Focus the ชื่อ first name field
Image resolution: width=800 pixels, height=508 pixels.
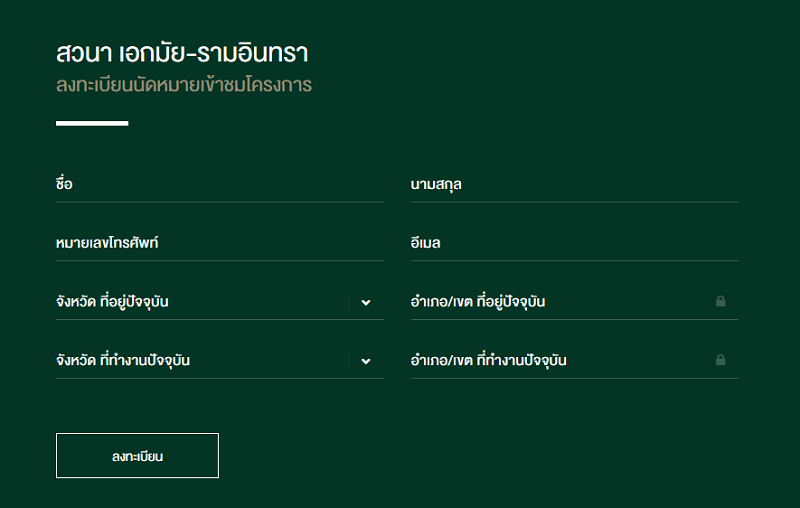220,185
